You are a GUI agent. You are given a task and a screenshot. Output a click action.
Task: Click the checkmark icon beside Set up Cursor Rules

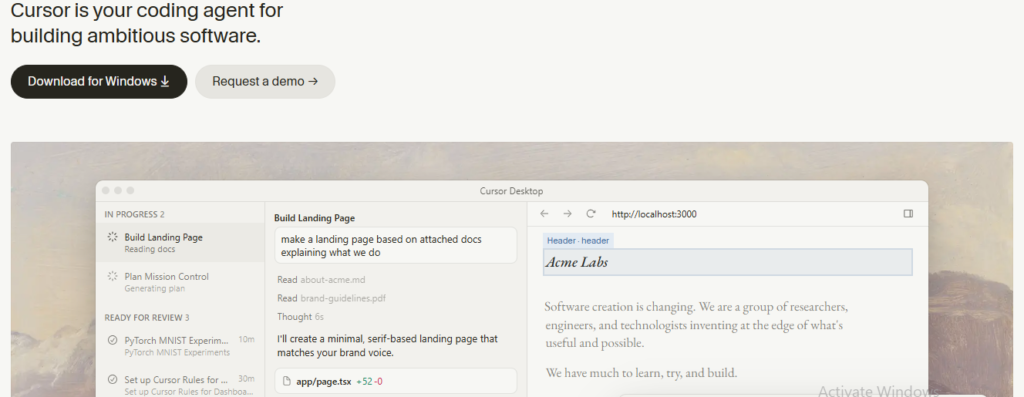(x=112, y=379)
